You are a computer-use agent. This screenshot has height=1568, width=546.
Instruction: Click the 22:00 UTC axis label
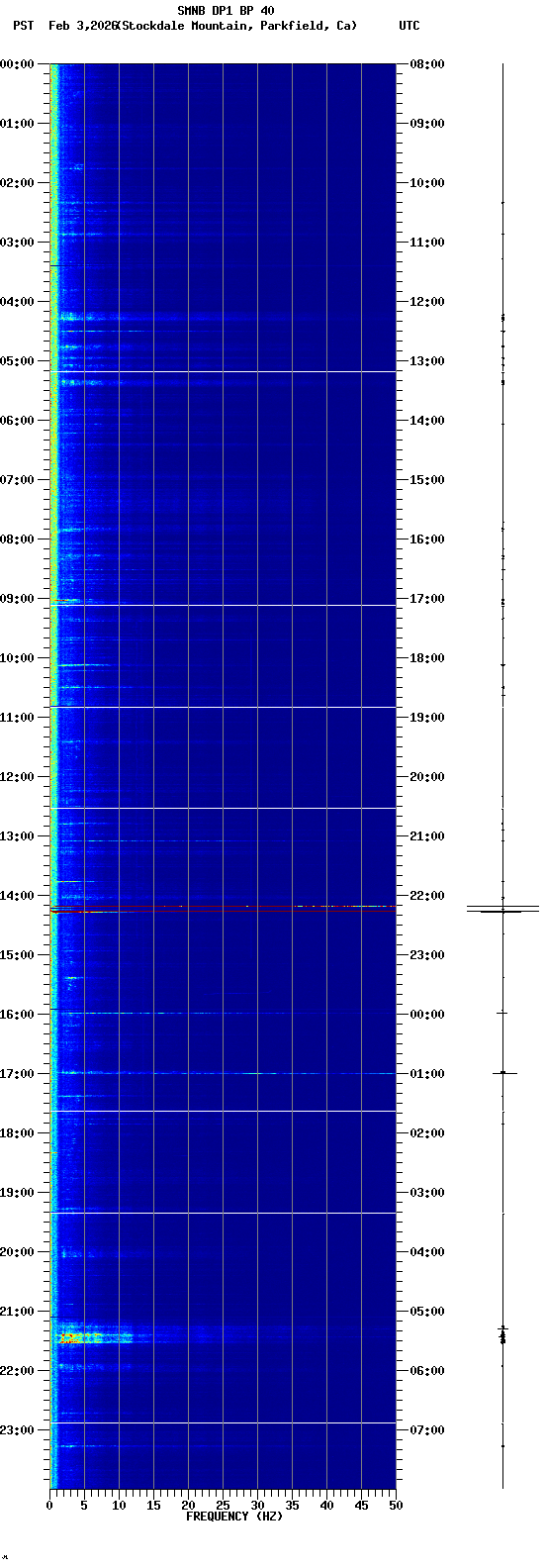click(x=427, y=896)
